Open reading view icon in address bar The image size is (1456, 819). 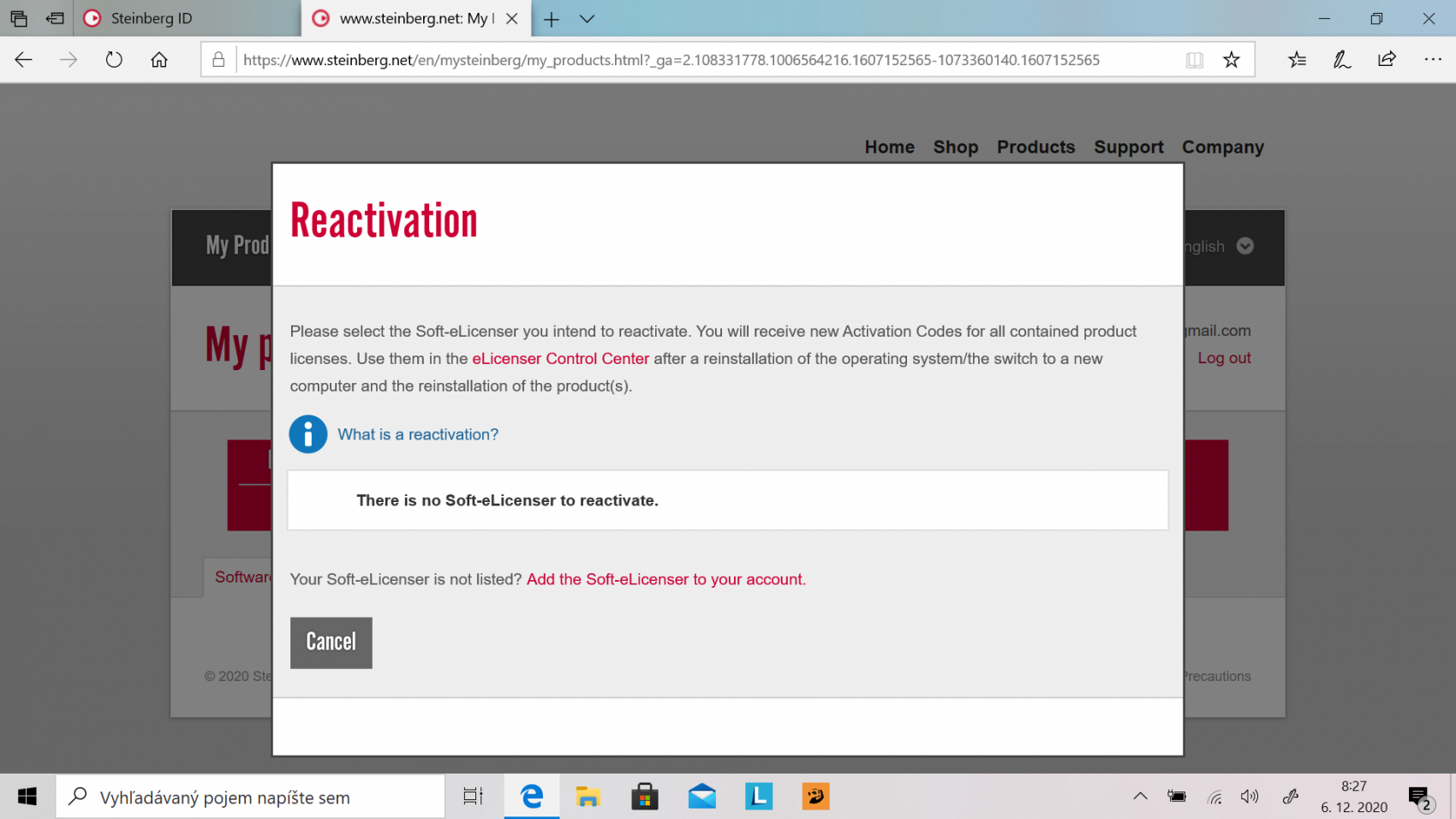pos(1194,60)
